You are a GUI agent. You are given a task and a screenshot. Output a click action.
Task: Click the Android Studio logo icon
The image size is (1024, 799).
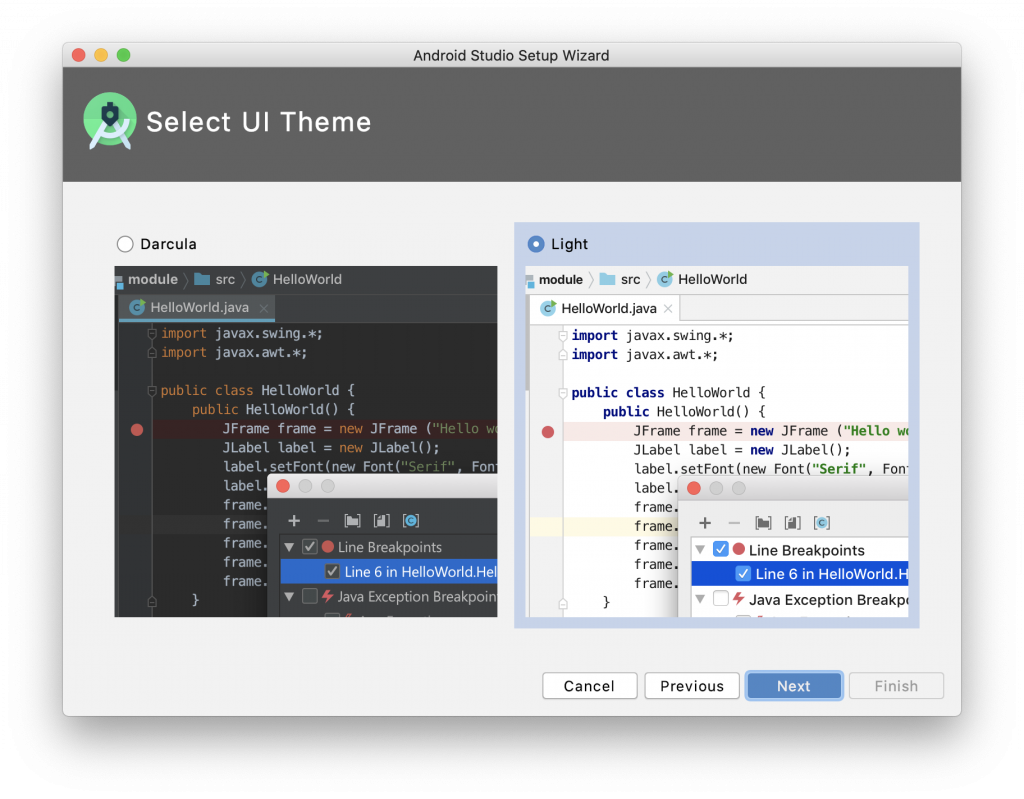[110, 121]
